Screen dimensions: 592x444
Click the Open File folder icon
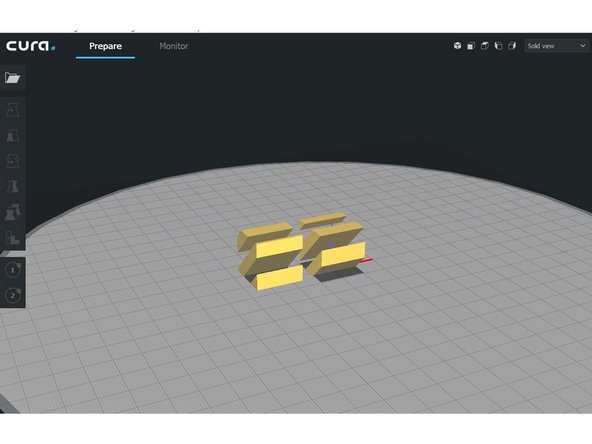click(12, 78)
